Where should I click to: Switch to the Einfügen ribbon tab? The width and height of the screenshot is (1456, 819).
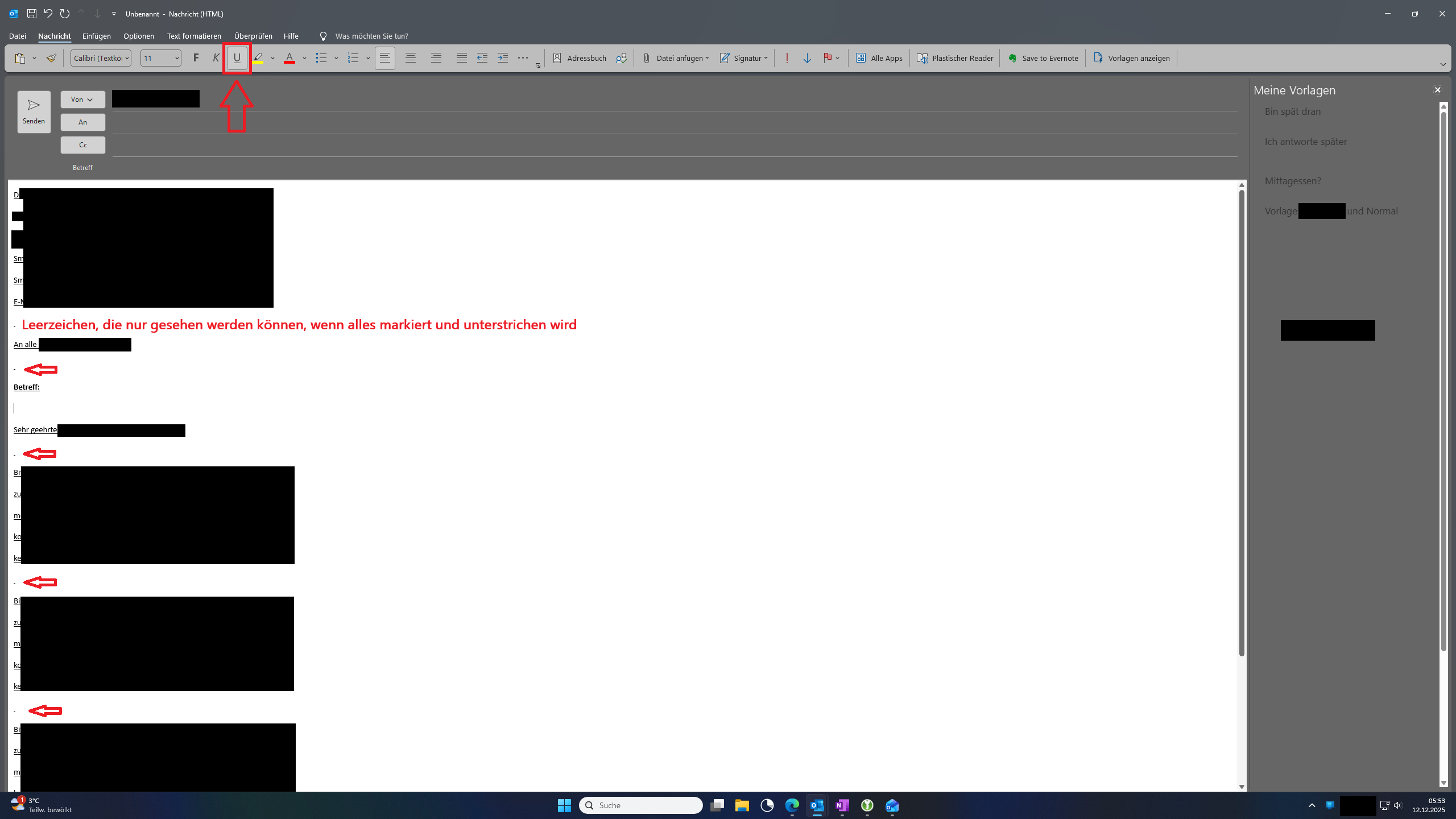pyautogui.click(x=96, y=36)
